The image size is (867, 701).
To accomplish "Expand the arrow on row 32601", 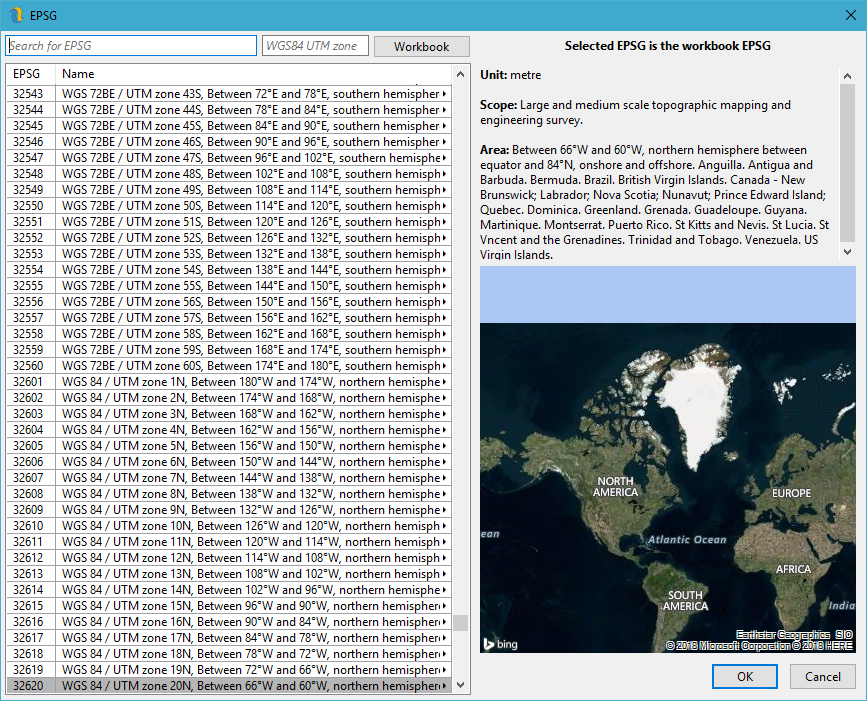I will [444, 382].
